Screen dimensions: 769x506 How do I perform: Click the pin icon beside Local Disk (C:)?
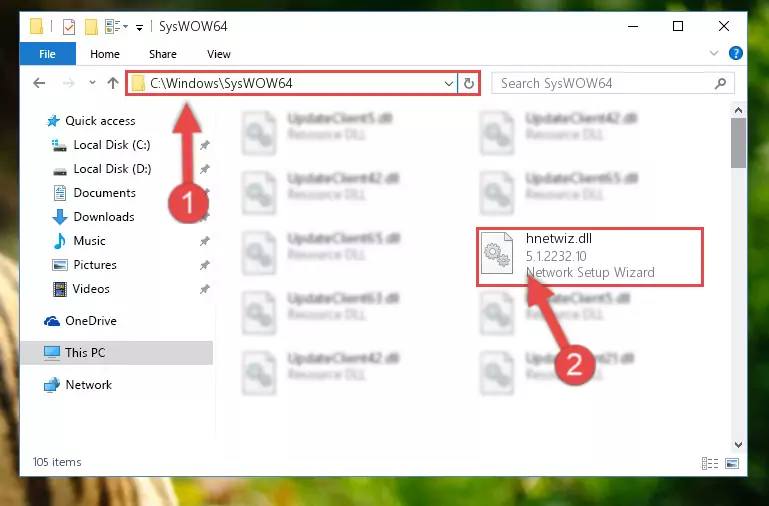[205, 145]
